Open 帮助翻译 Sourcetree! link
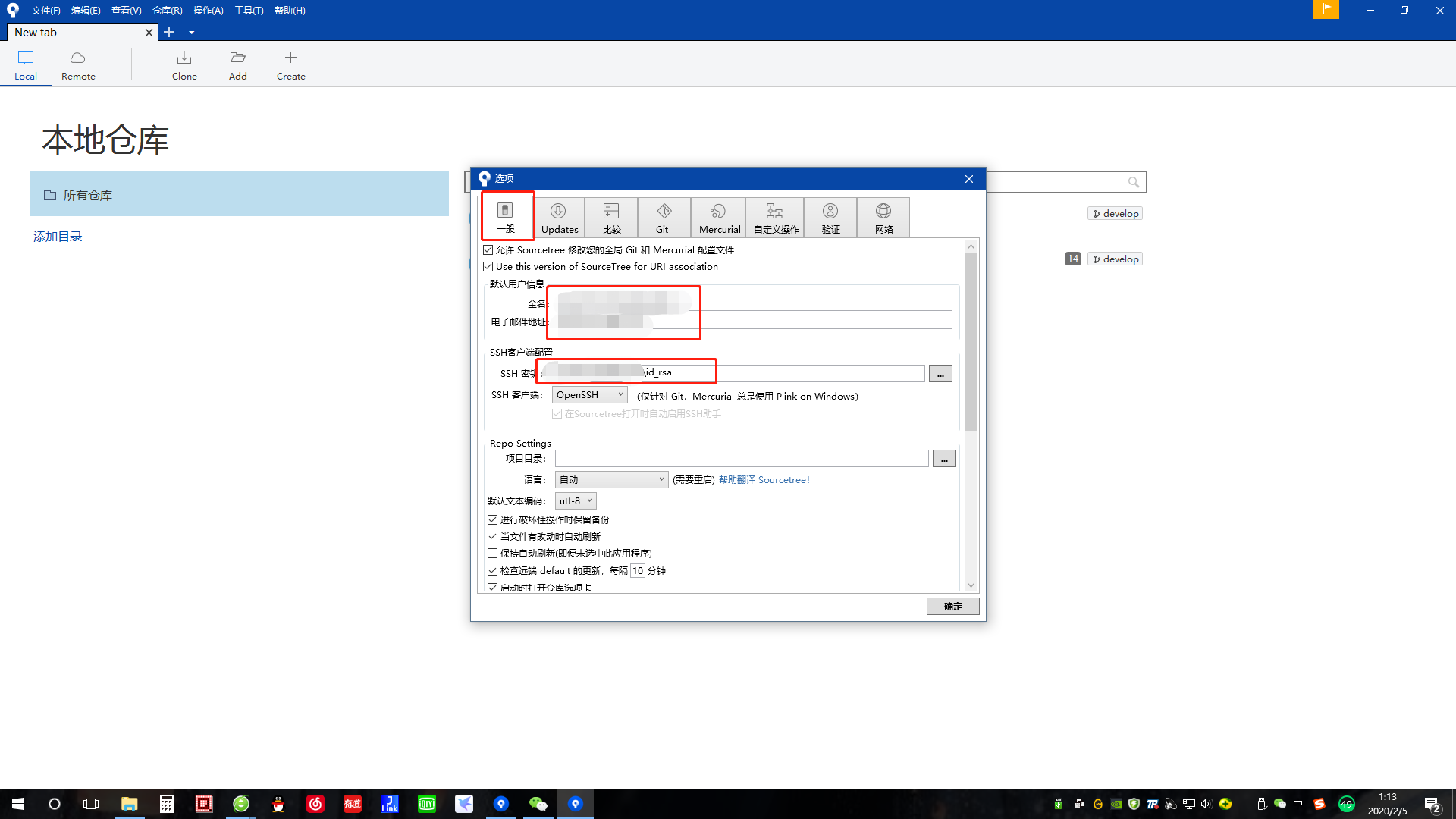 764,480
